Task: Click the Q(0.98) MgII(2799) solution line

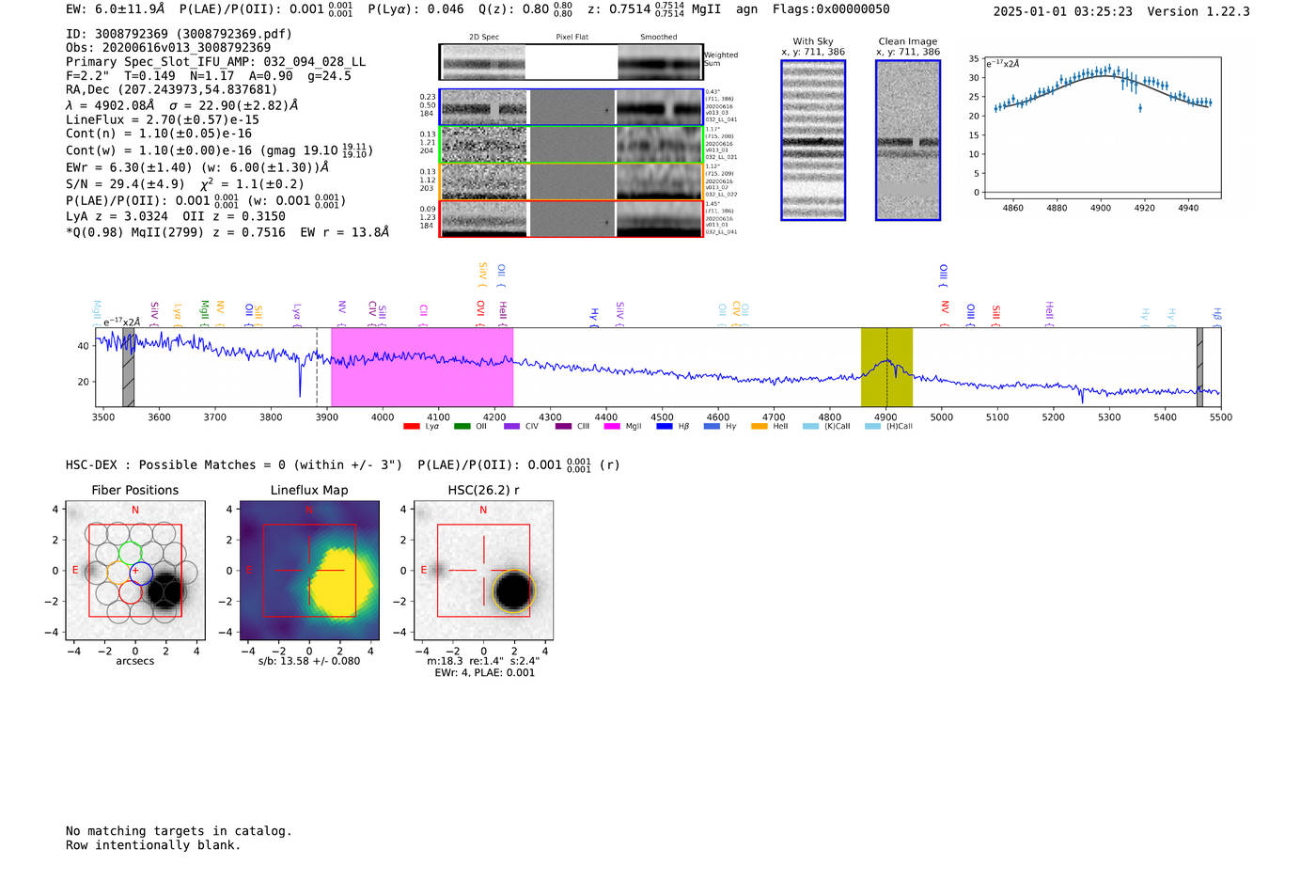Action: pyautogui.click(x=227, y=232)
